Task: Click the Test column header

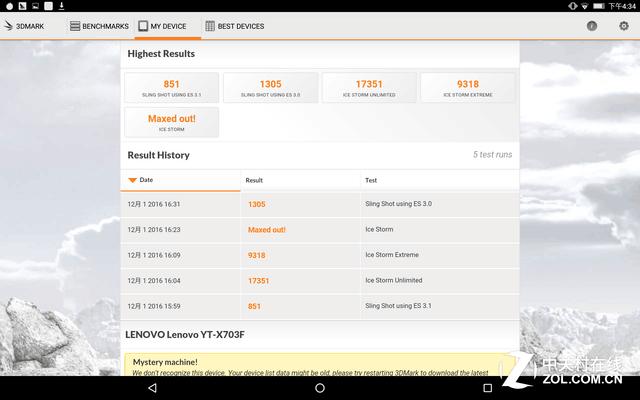Action: (x=371, y=180)
